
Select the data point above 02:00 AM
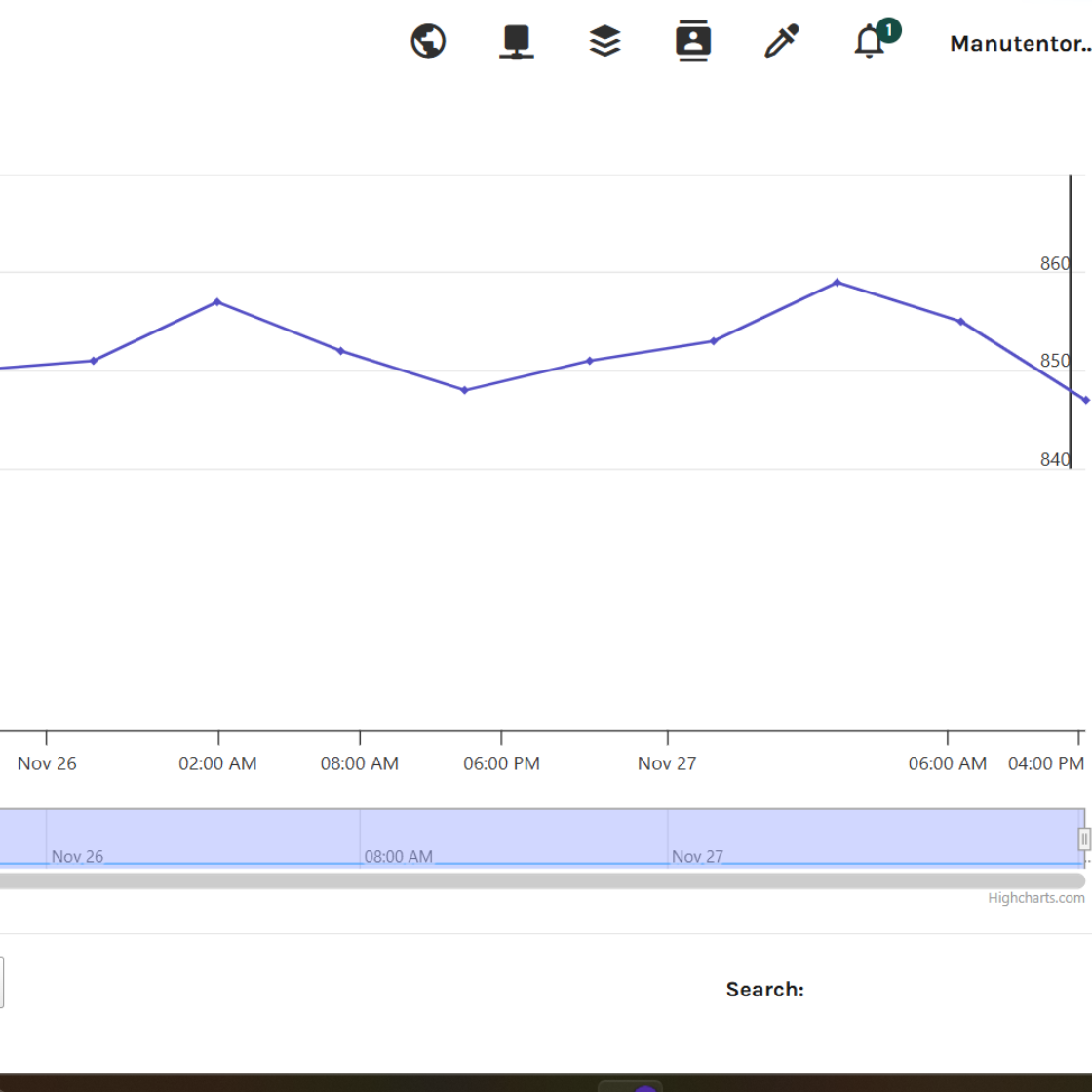click(x=217, y=302)
